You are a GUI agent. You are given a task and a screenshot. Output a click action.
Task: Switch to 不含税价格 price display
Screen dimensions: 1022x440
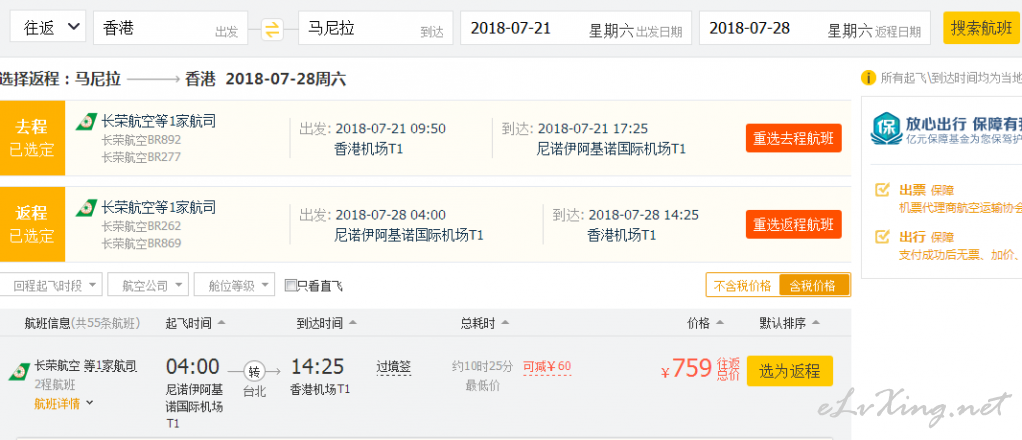click(742, 285)
